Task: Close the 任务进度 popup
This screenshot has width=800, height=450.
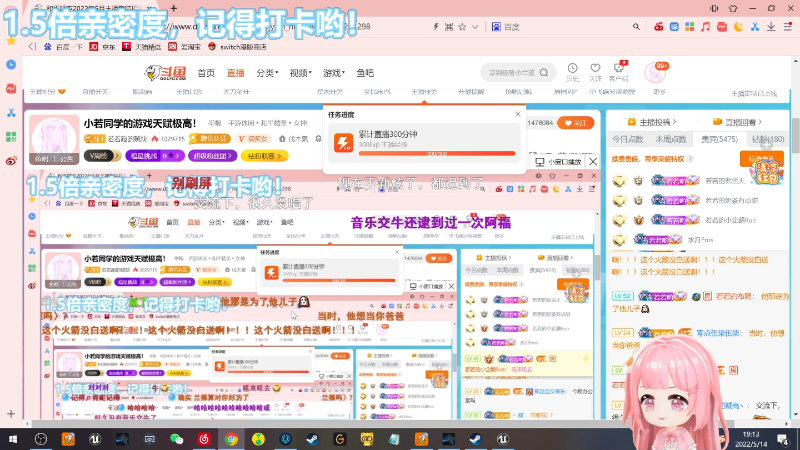Action: pos(518,114)
